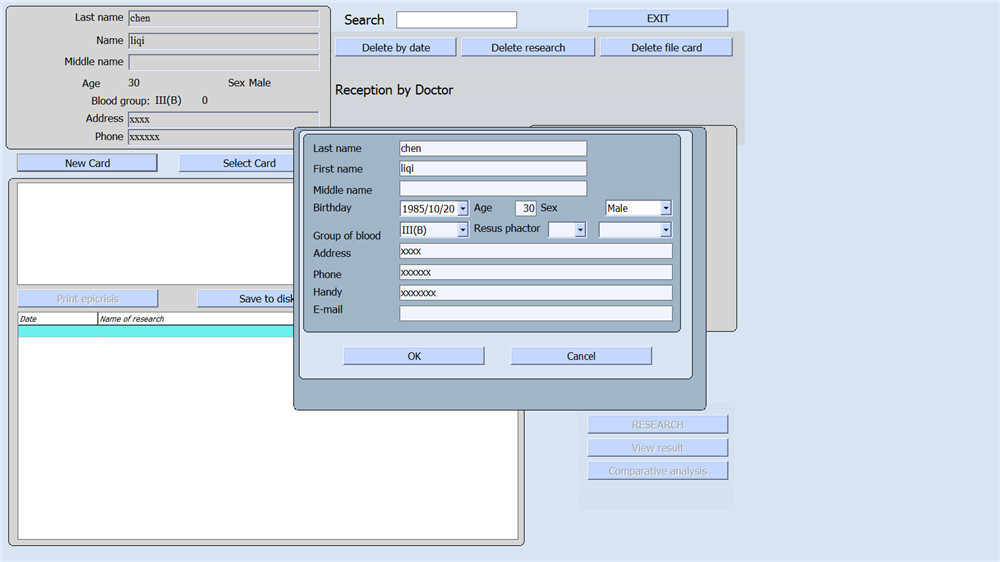1000x562 pixels.
Task: Open the Group of blood dropdown
Action: click(x=462, y=230)
